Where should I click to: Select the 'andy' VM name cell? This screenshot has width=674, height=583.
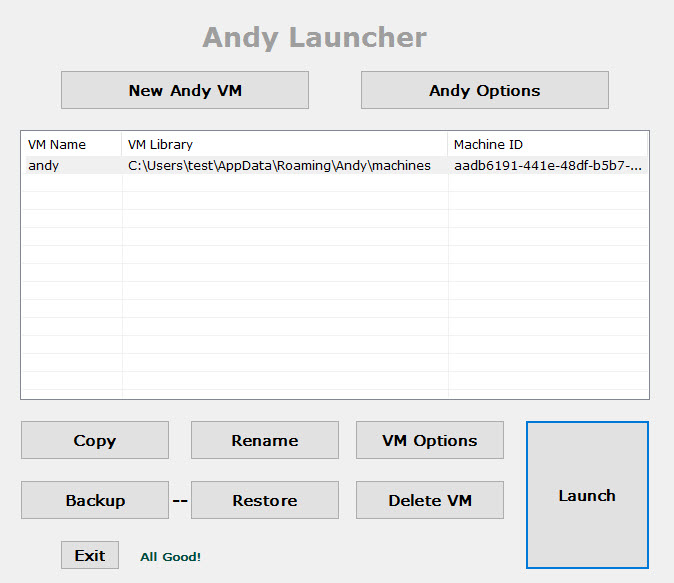point(44,165)
